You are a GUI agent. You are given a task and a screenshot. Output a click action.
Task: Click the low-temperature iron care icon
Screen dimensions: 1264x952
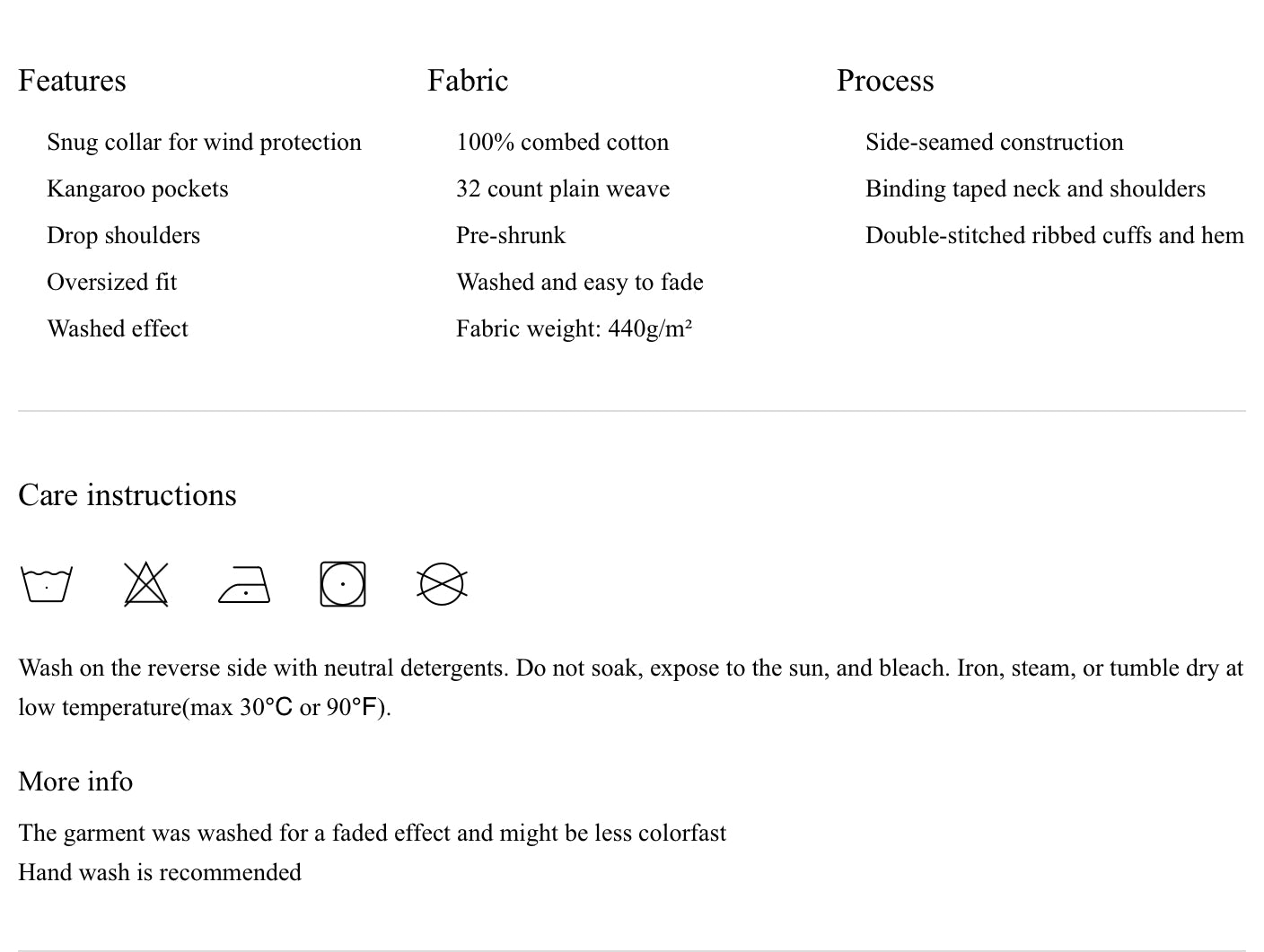click(244, 584)
